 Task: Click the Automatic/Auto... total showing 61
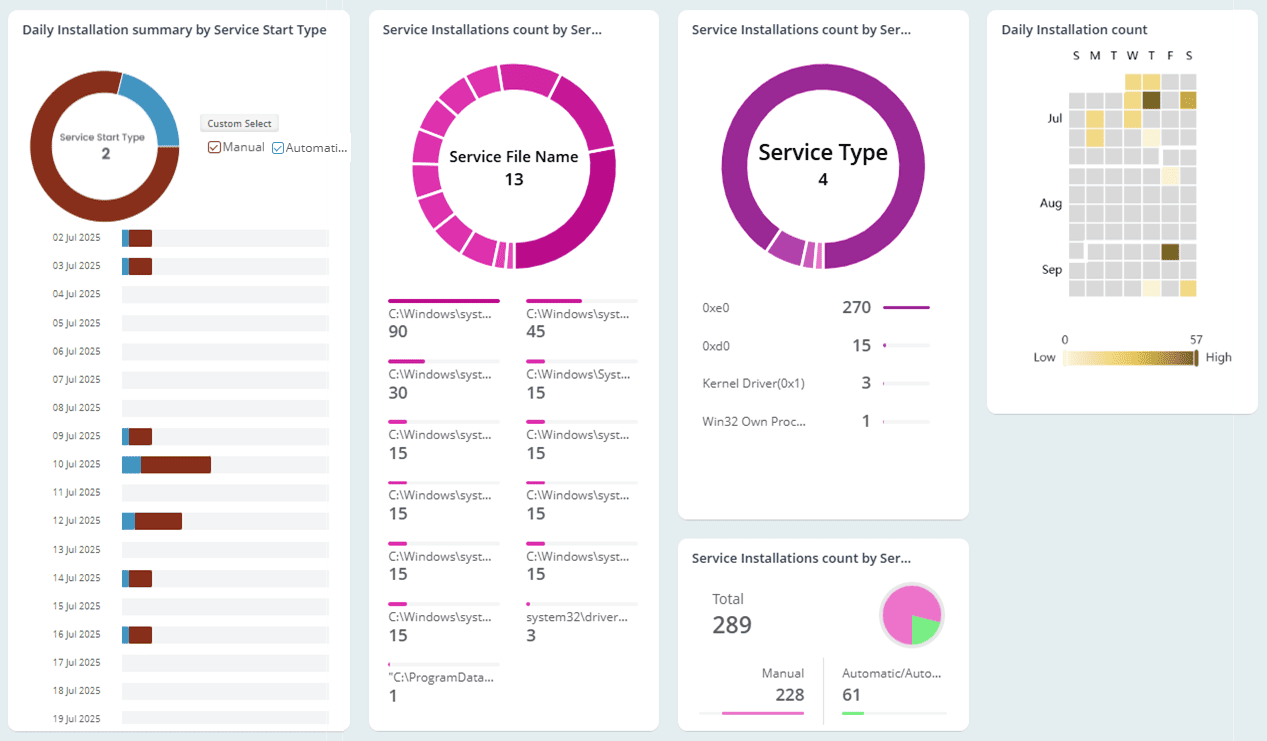point(890,685)
